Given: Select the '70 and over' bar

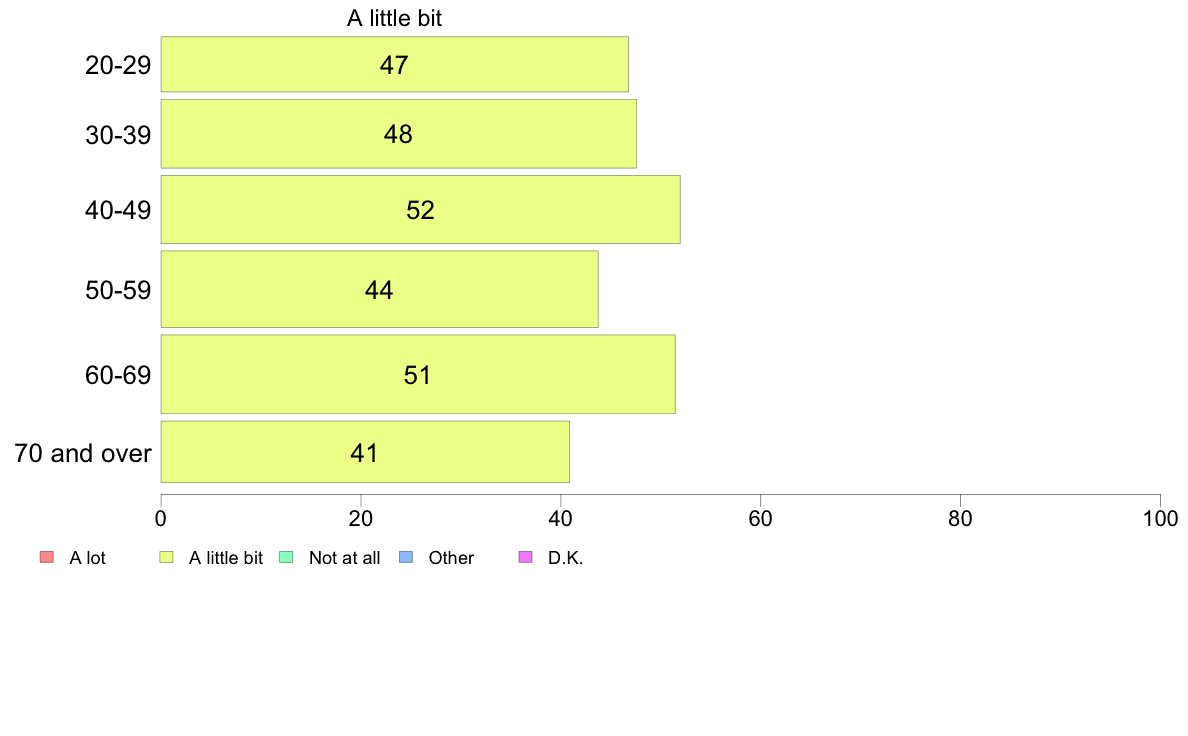Looking at the screenshot, I should (x=364, y=452).
